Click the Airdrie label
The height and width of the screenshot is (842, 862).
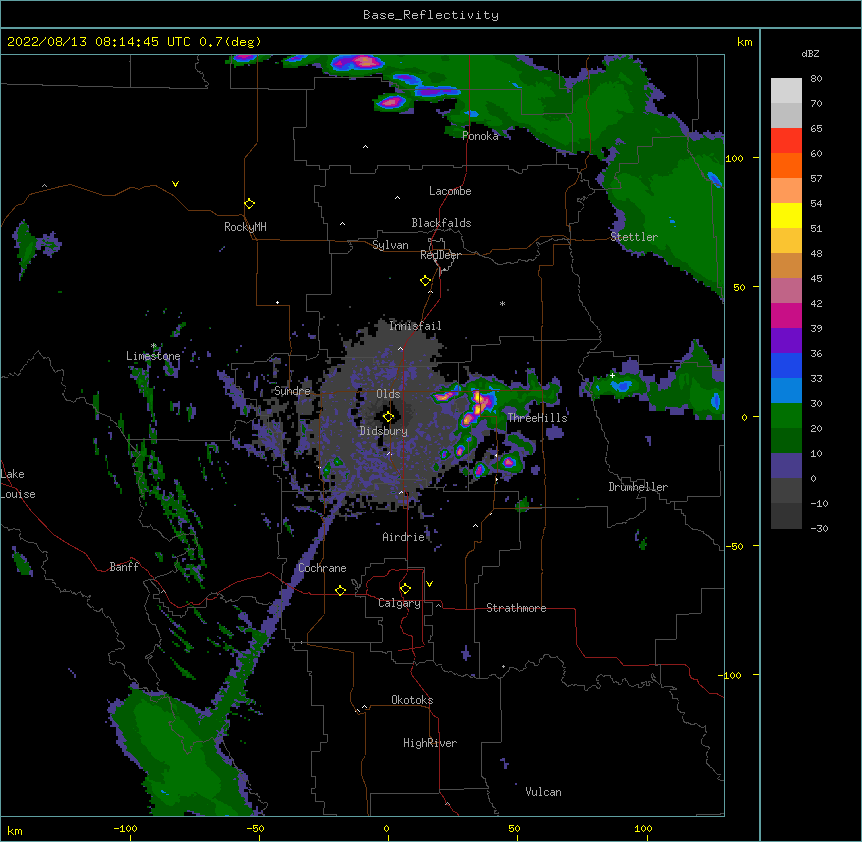pos(403,537)
